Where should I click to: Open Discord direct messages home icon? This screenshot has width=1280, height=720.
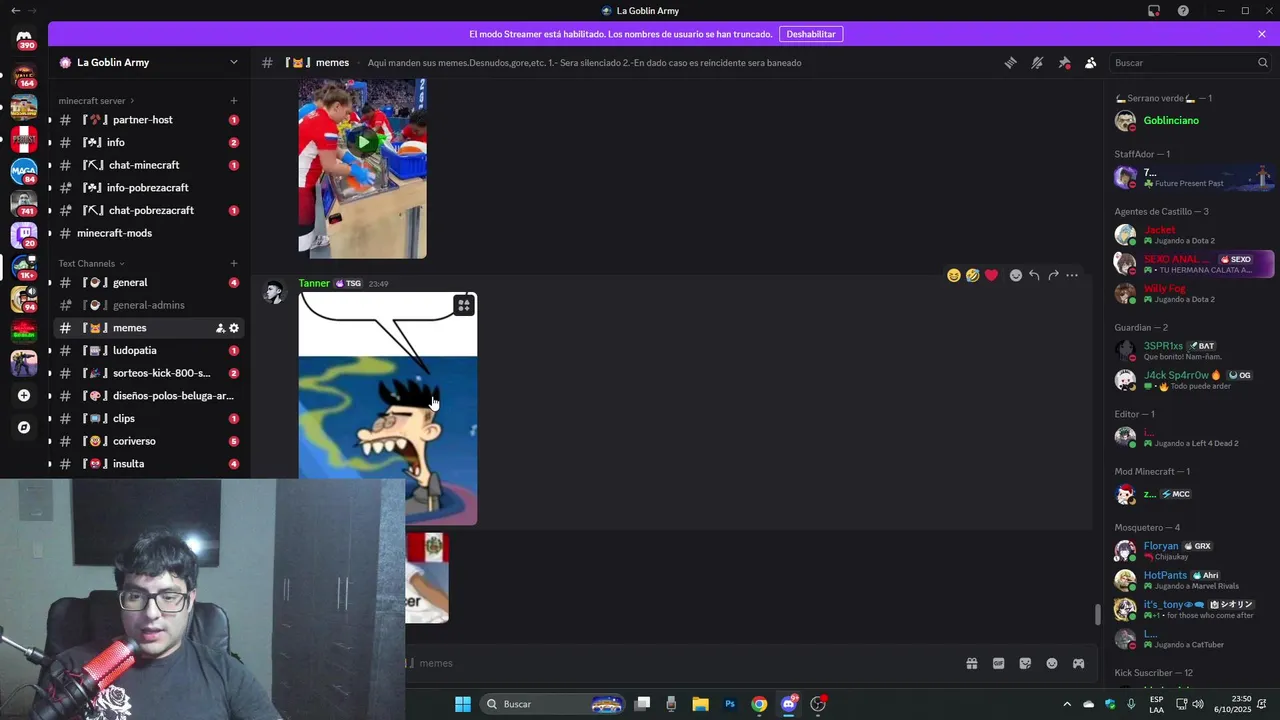[24, 38]
